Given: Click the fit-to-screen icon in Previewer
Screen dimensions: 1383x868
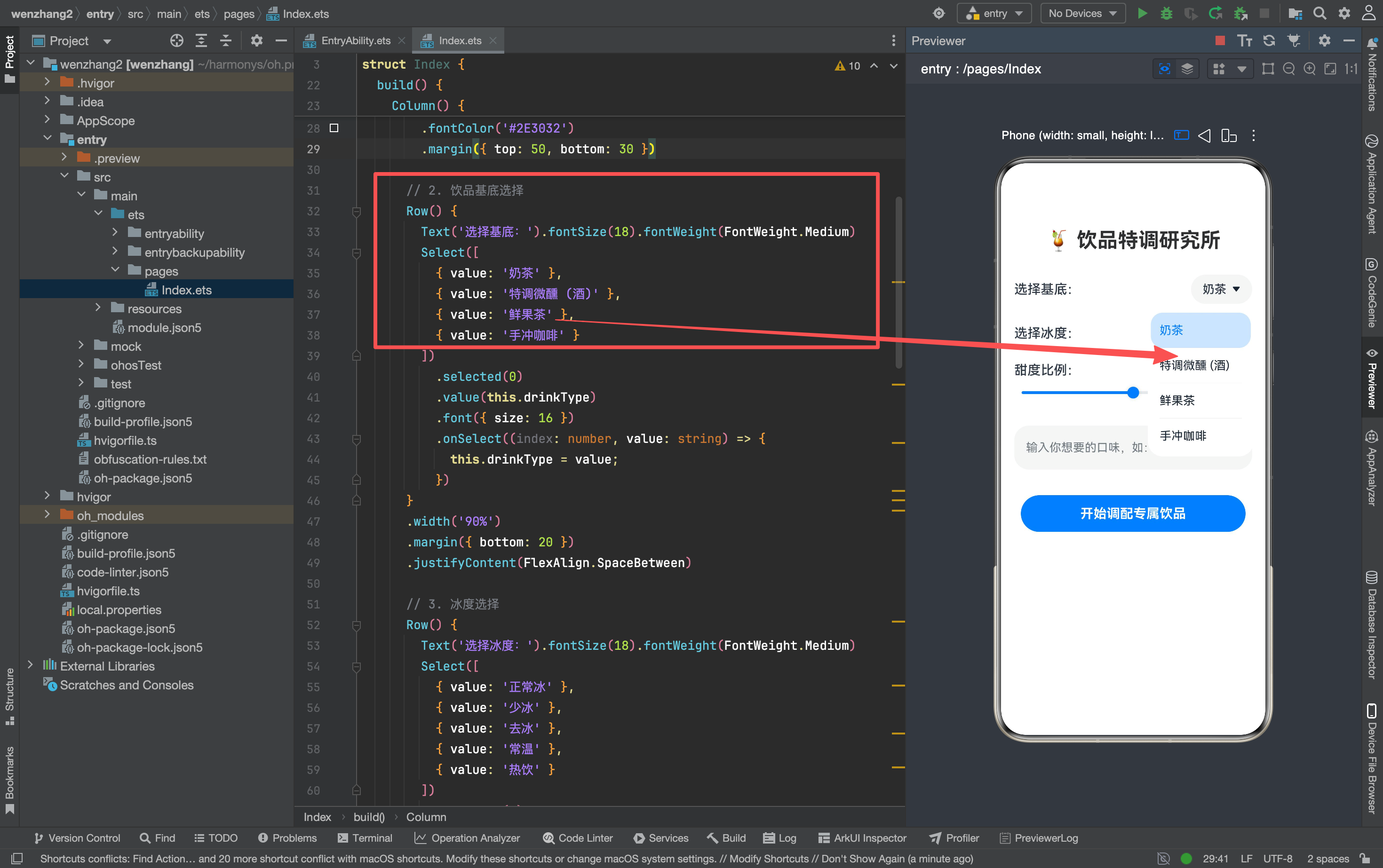Looking at the screenshot, I should tap(1329, 69).
